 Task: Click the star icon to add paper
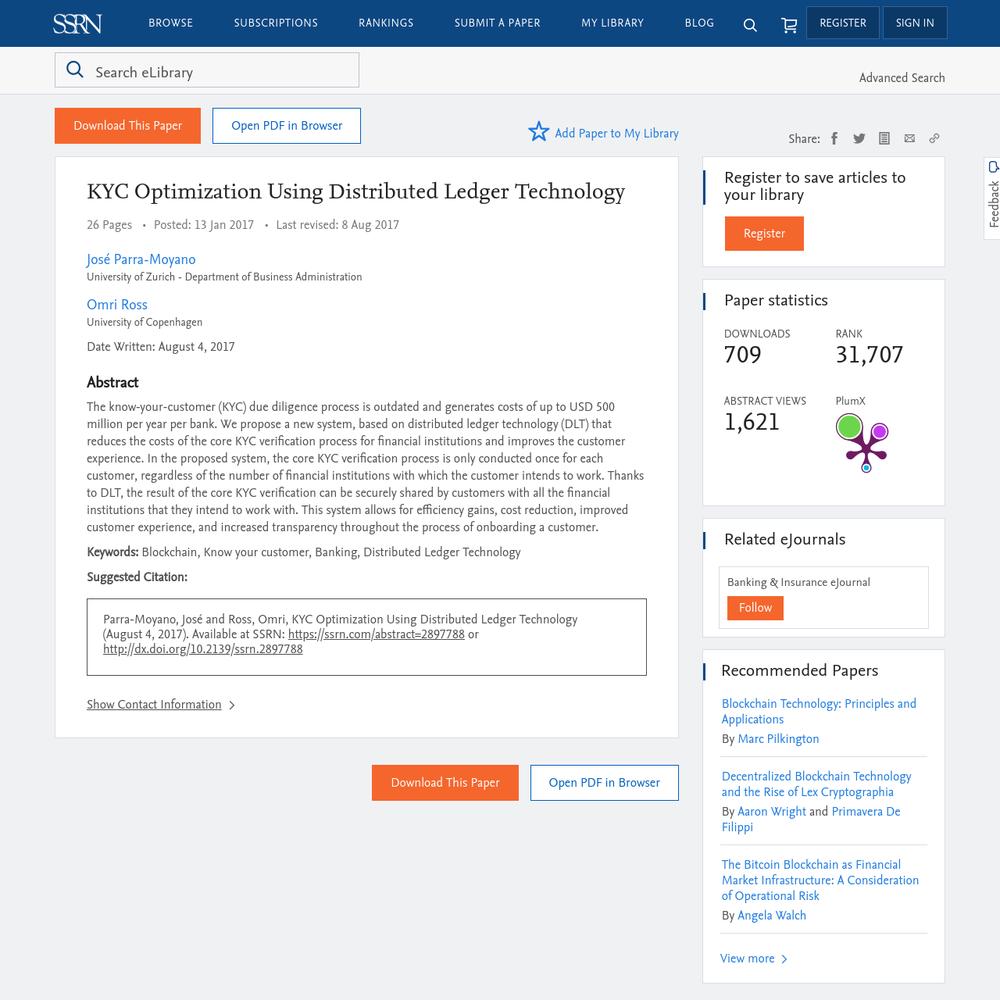[x=538, y=131]
